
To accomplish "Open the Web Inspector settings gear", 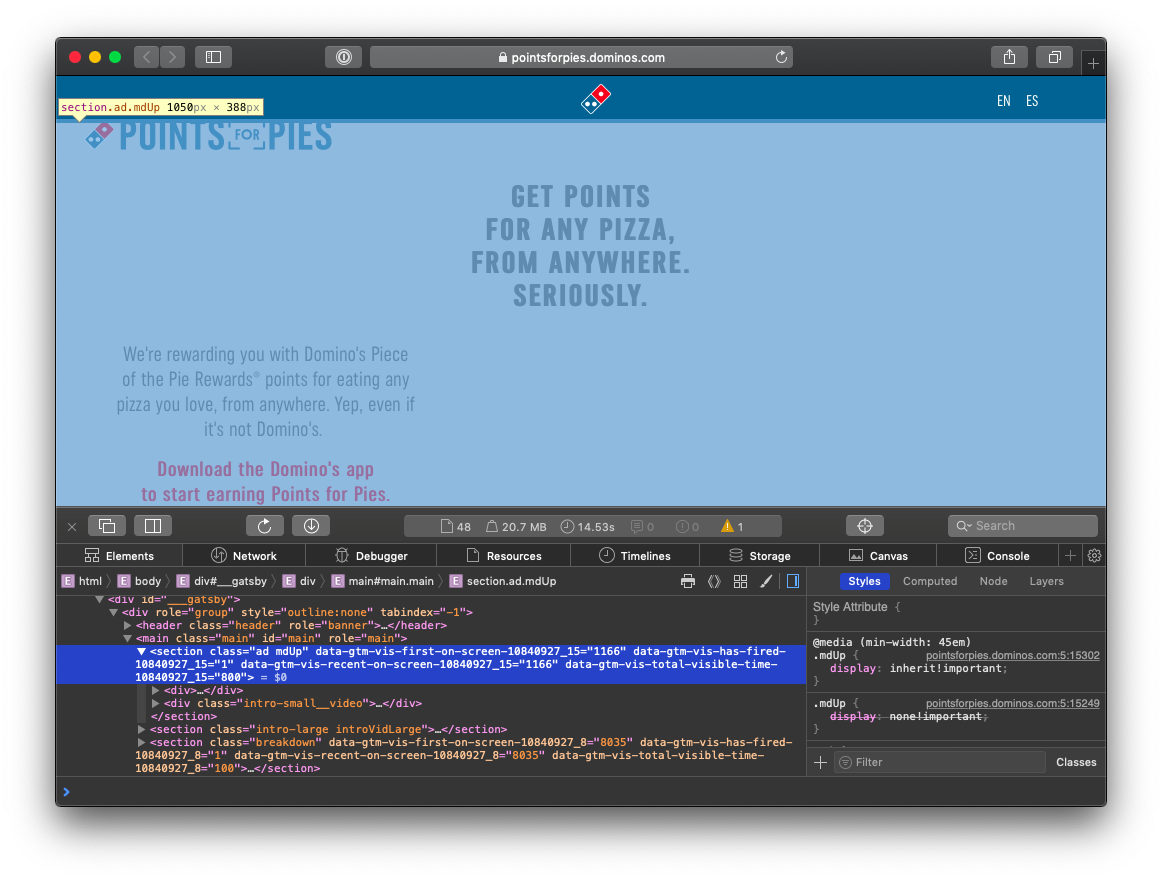I will click(x=1094, y=556).
